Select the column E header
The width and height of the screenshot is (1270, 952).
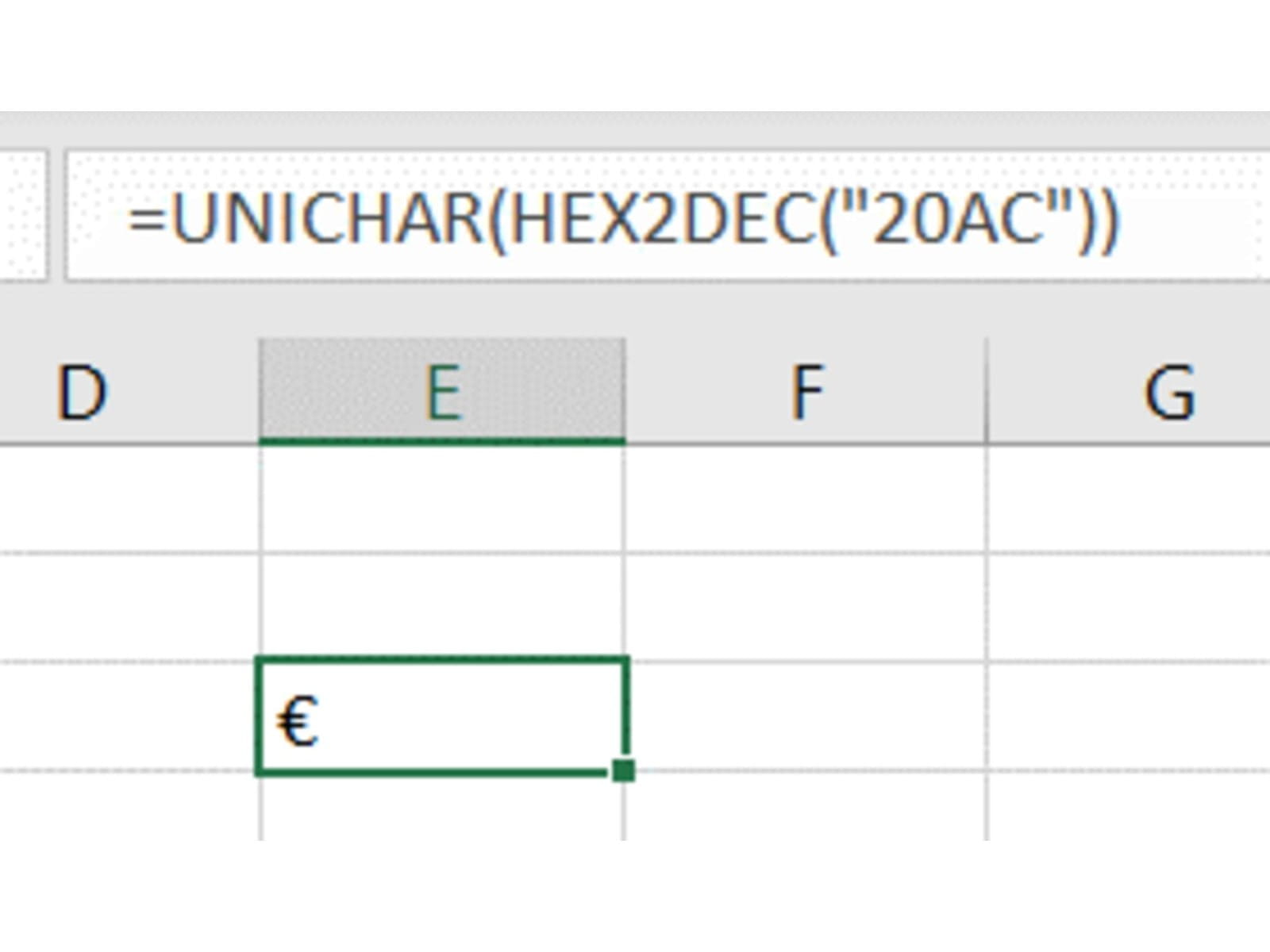(442, 391)
